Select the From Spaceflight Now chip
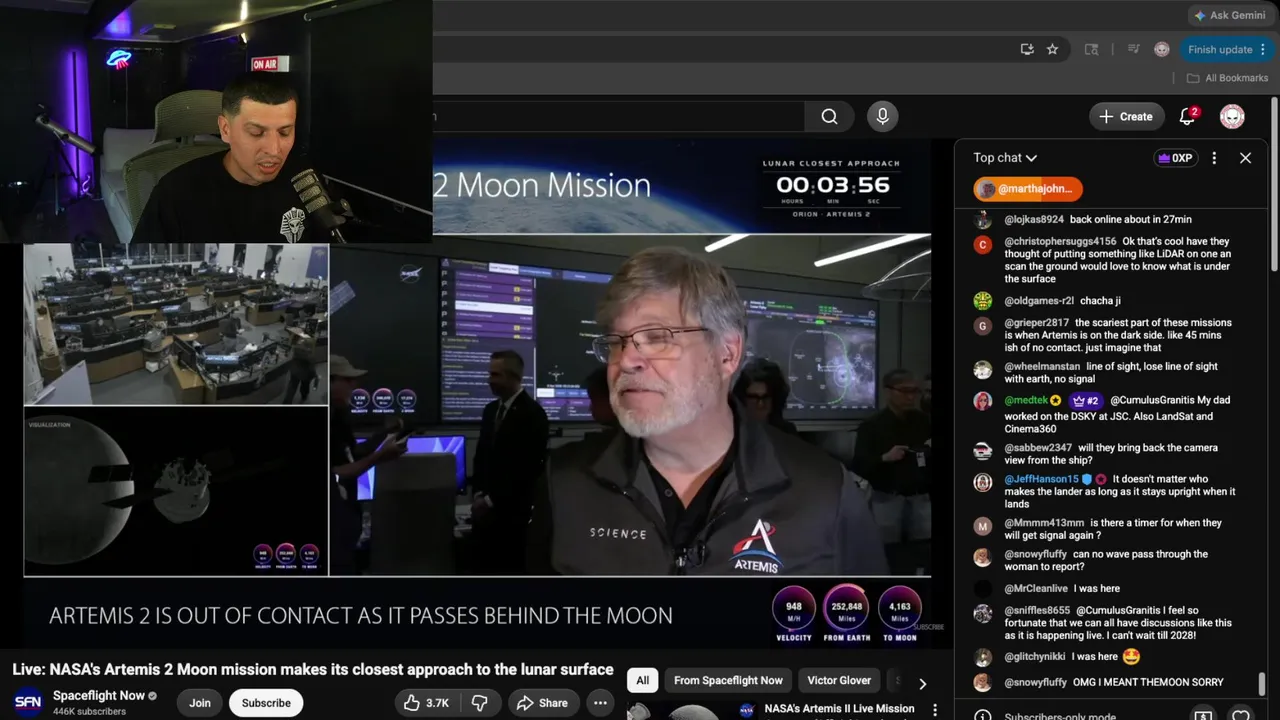 tap(728, 681)
